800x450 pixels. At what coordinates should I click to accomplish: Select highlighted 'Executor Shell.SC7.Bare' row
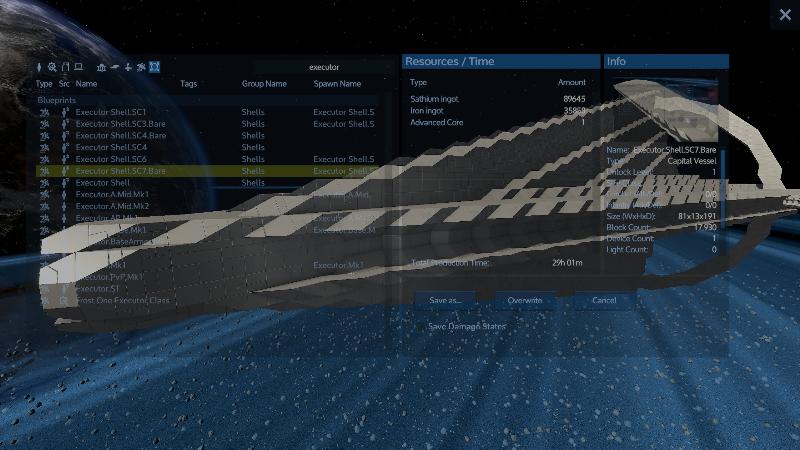pyautogui.click(x=207, y=171)
